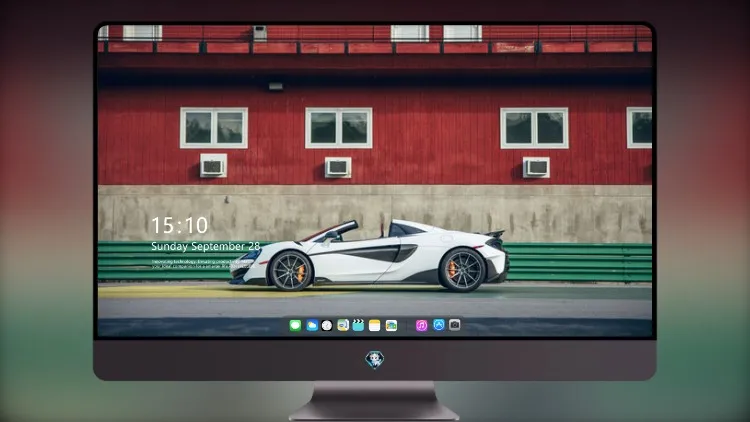Open the Clock app in the dock
The height and width of the screenshot is (422, 750).
click(327, 326)
